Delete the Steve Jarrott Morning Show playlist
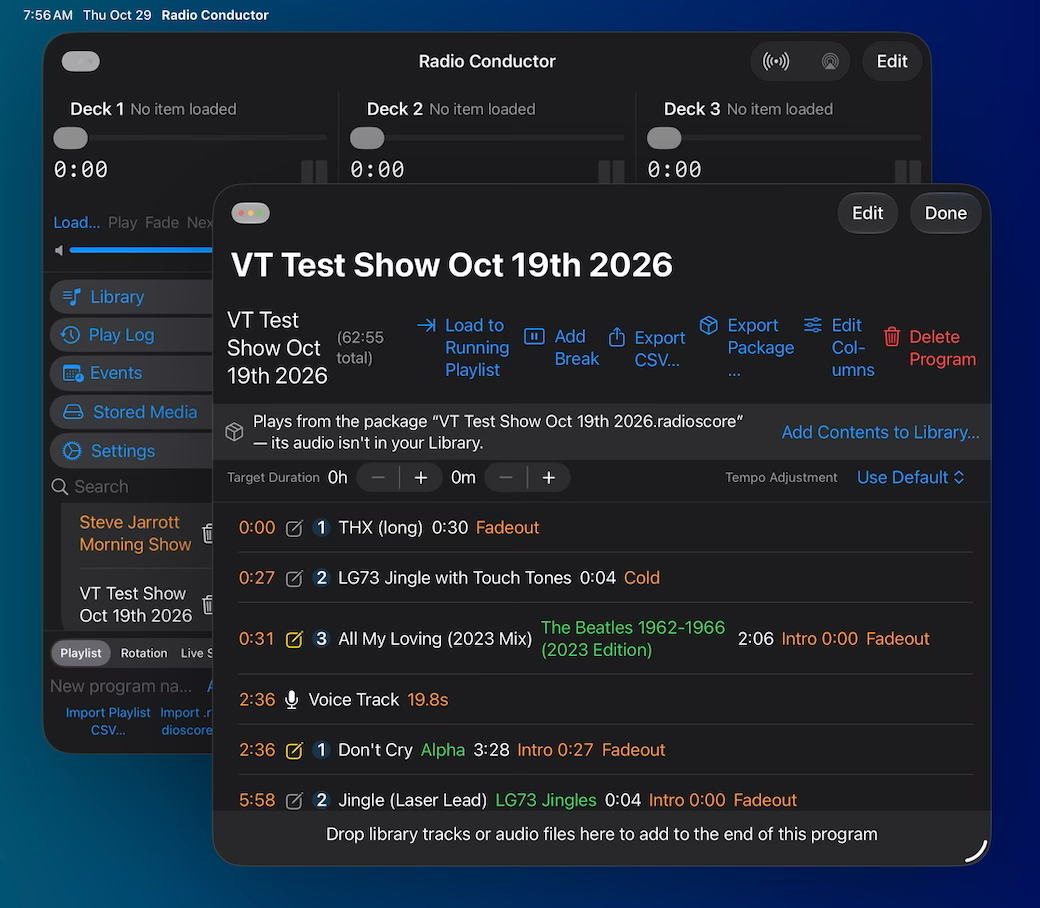Screen dimensions: 1040x908 (208, 533)
